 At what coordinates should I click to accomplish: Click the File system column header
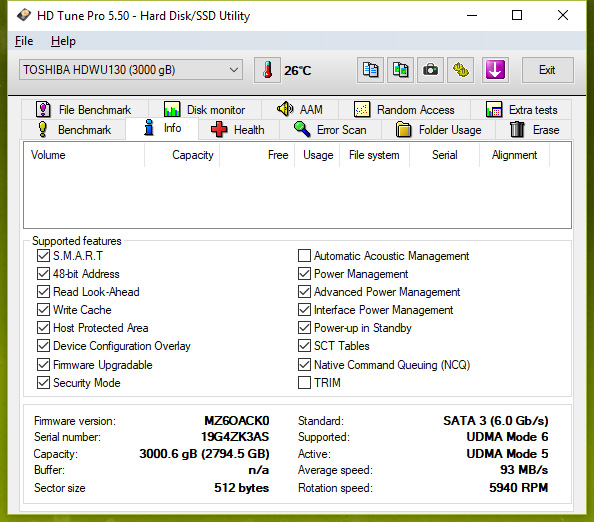[374, 155]
